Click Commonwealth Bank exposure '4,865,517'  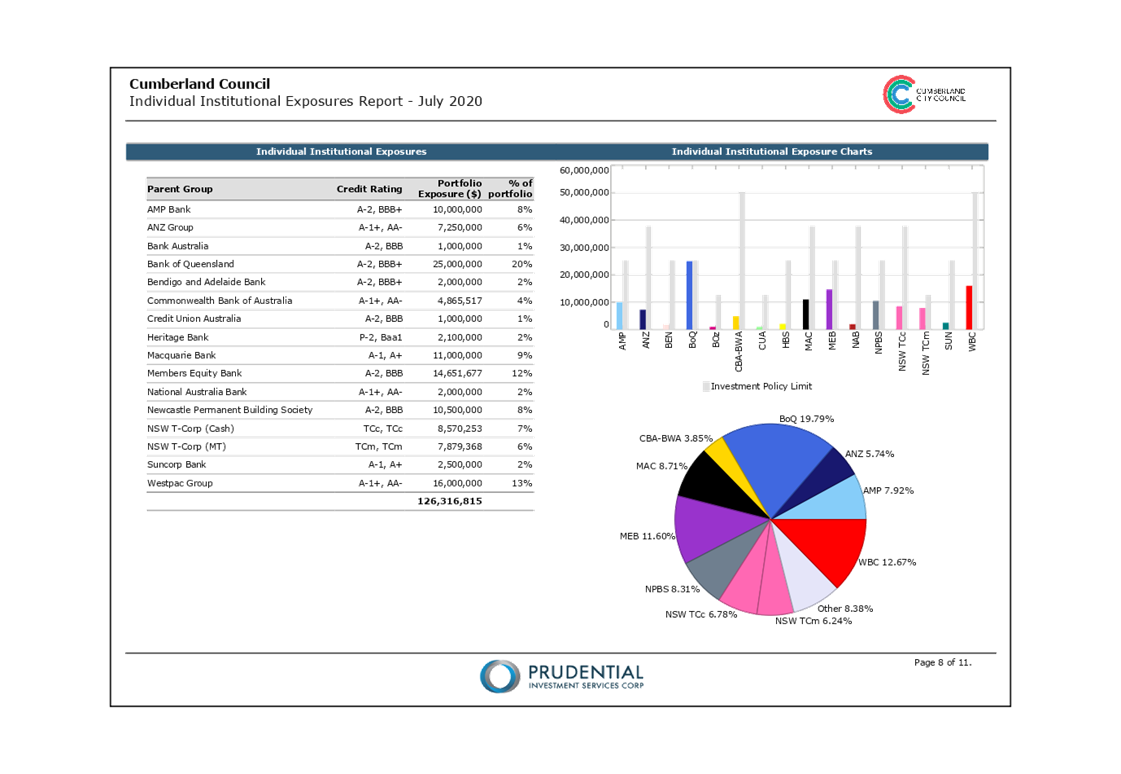pyautogui.click(x=460, y=301)
